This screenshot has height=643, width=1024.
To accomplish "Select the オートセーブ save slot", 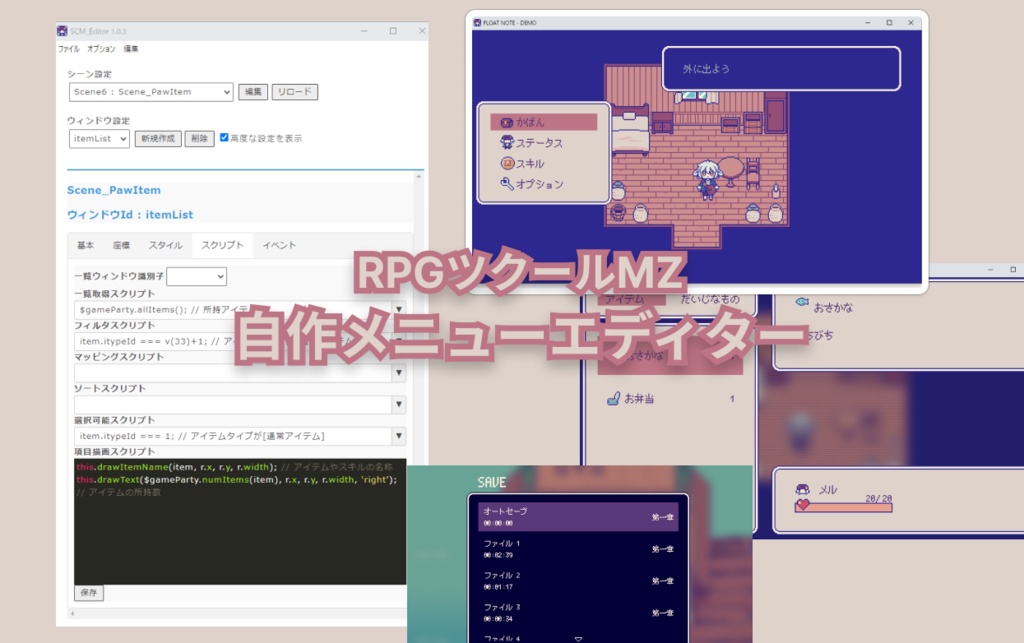I will click(578, 516).
